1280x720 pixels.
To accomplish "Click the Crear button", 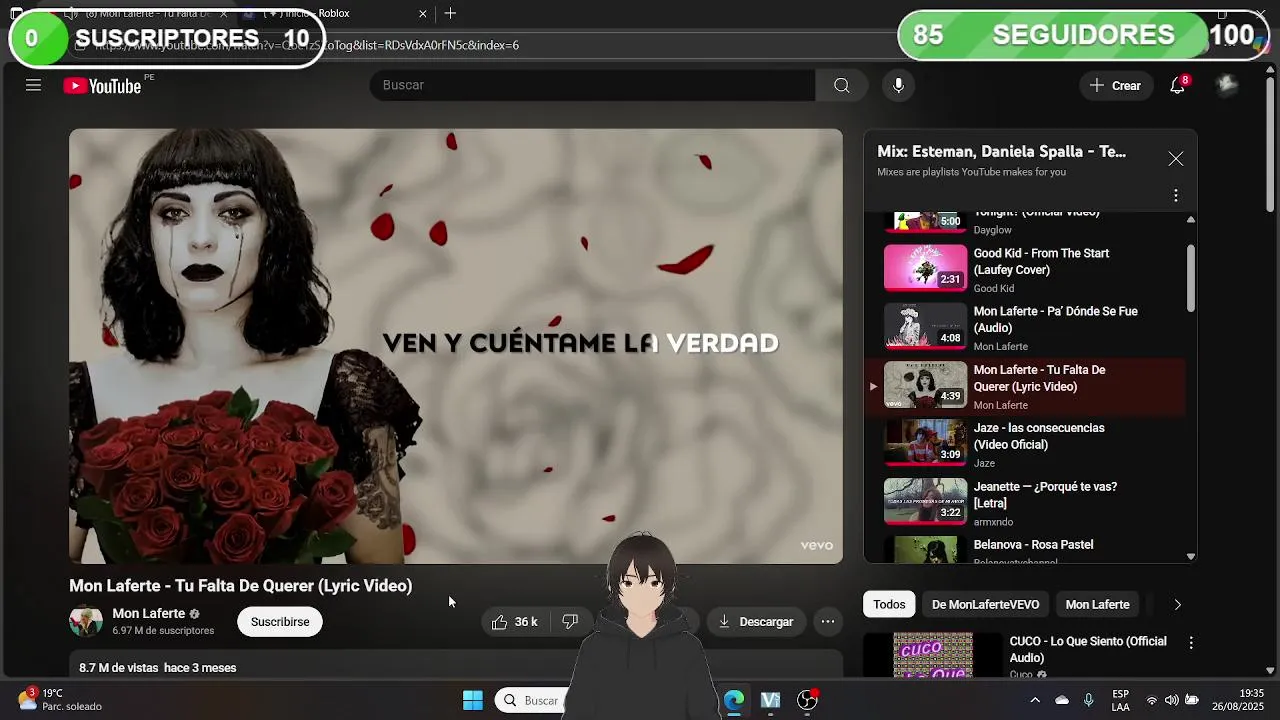I will click(x=1115, y=85).
